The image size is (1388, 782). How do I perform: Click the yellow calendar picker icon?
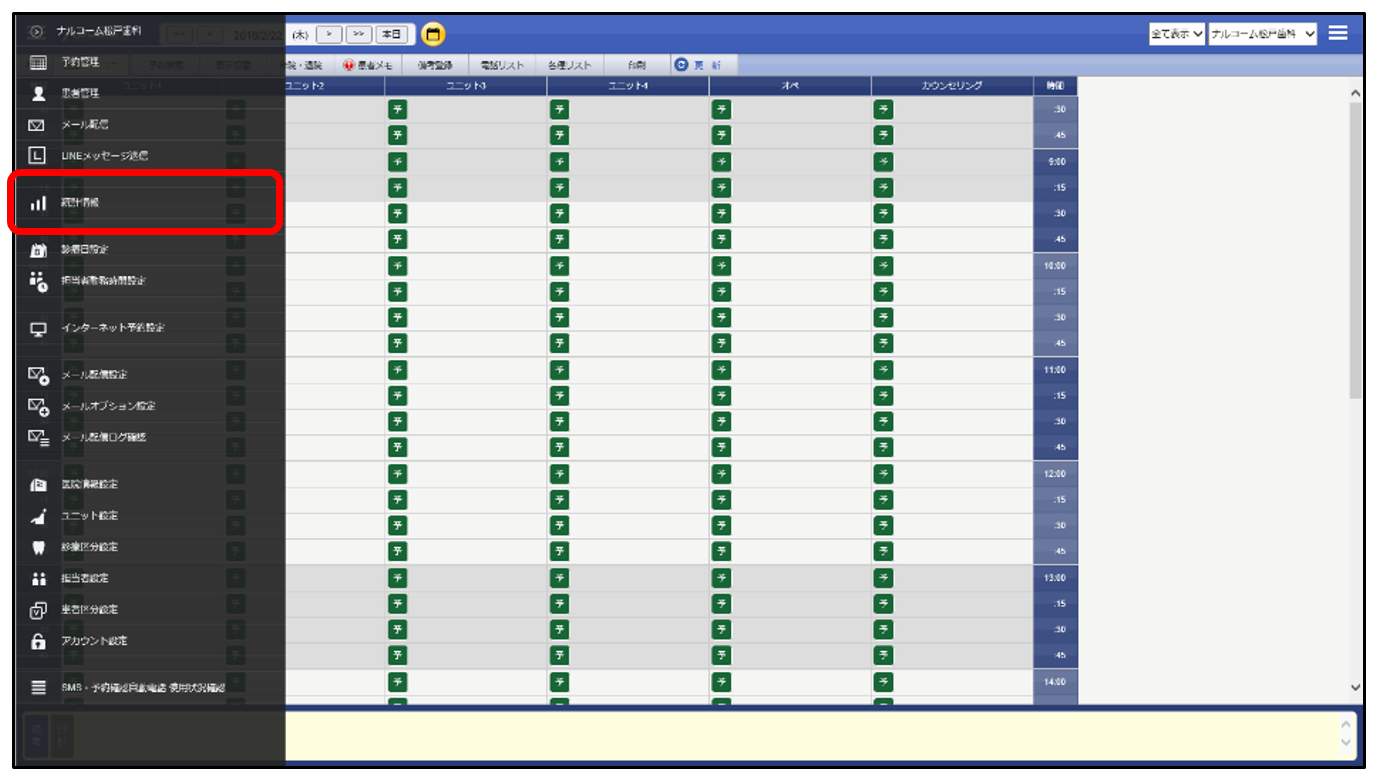(x=433, y=35)
